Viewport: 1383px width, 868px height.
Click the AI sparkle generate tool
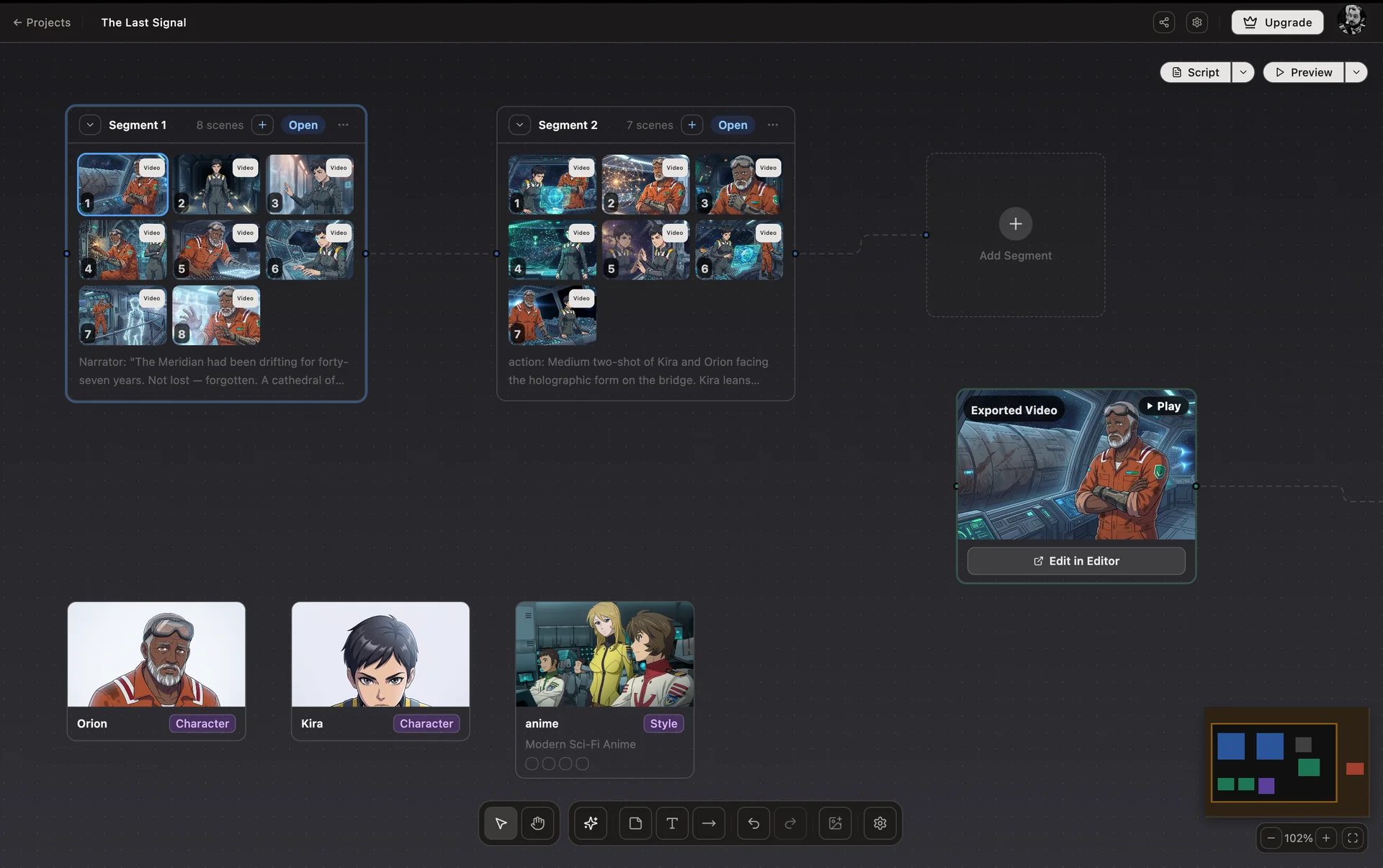591,823
